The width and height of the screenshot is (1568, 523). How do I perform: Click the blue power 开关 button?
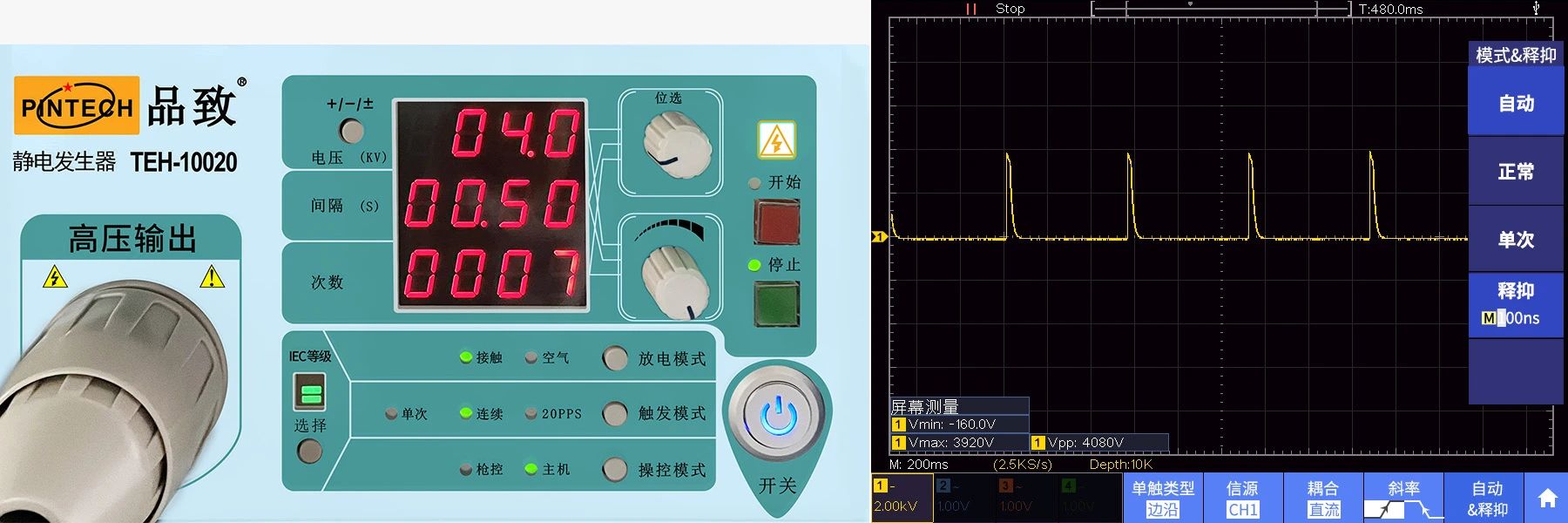coord(778,416)
